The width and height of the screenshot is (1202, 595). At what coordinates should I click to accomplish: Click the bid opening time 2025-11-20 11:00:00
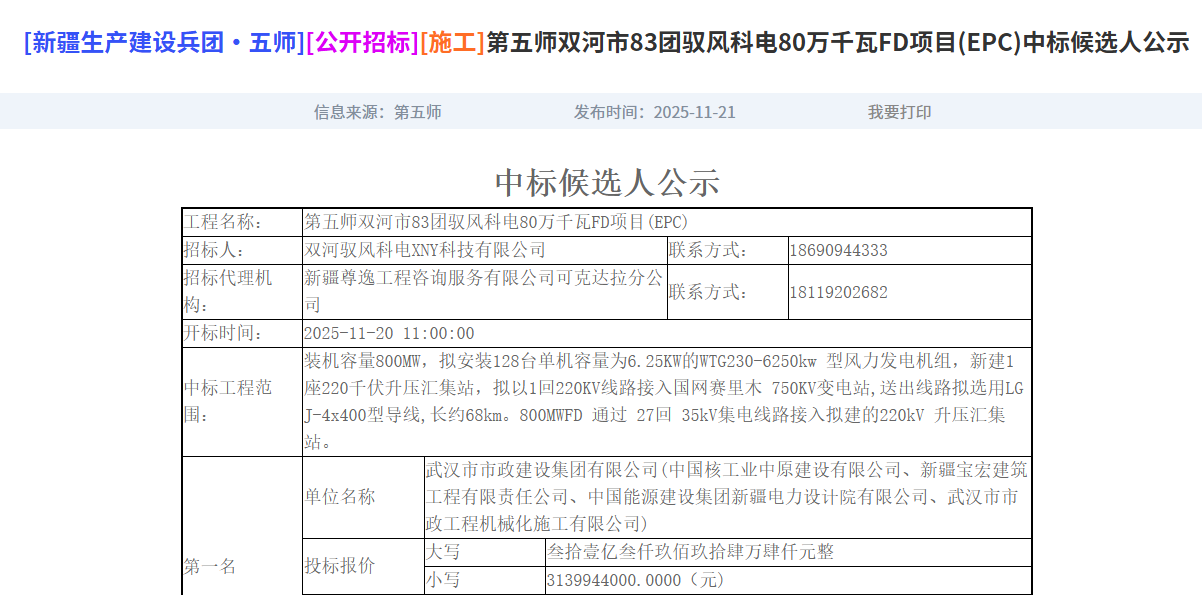389,333
